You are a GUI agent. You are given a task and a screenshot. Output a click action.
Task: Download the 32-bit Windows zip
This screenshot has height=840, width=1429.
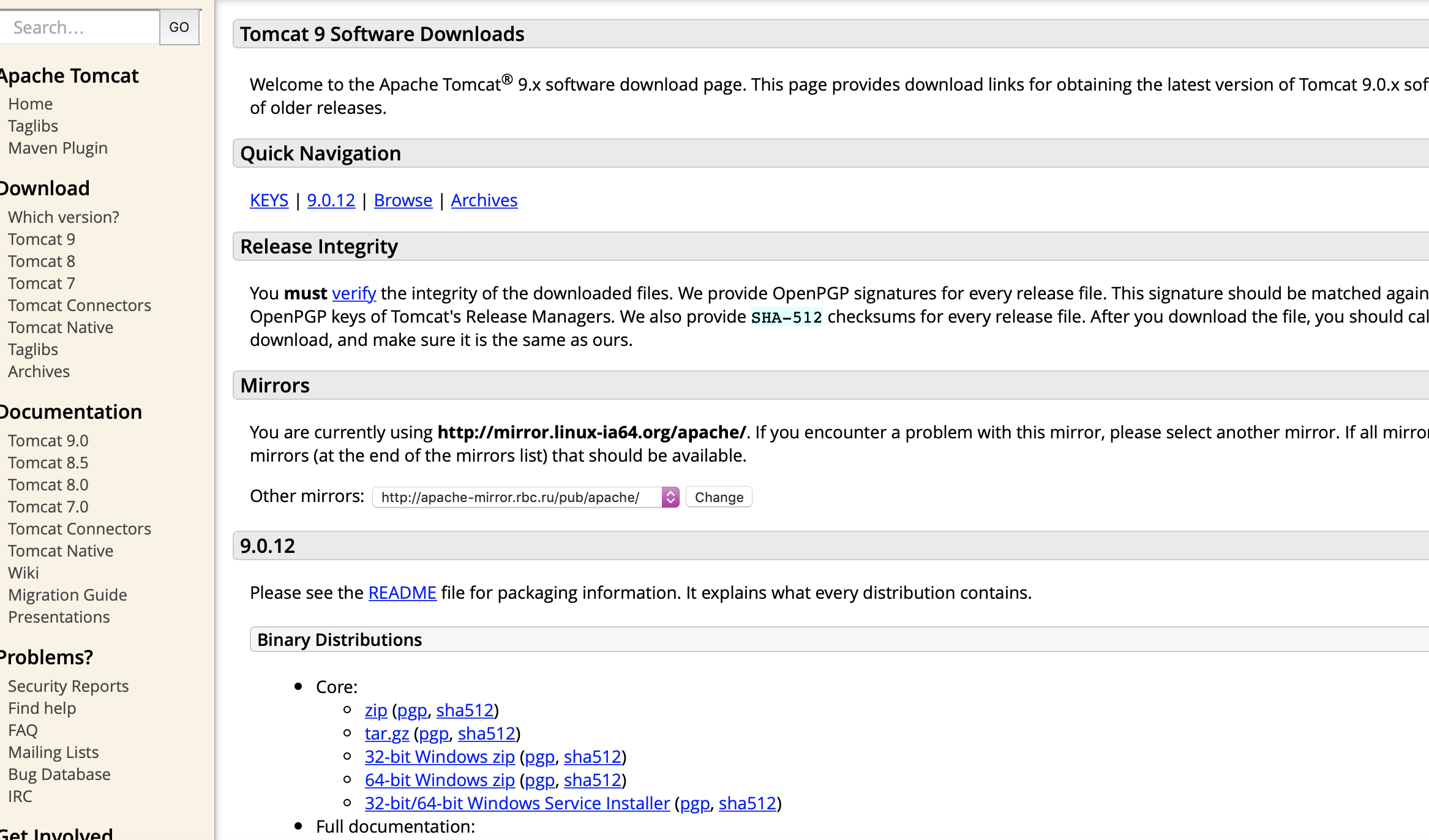click(440, 757)
